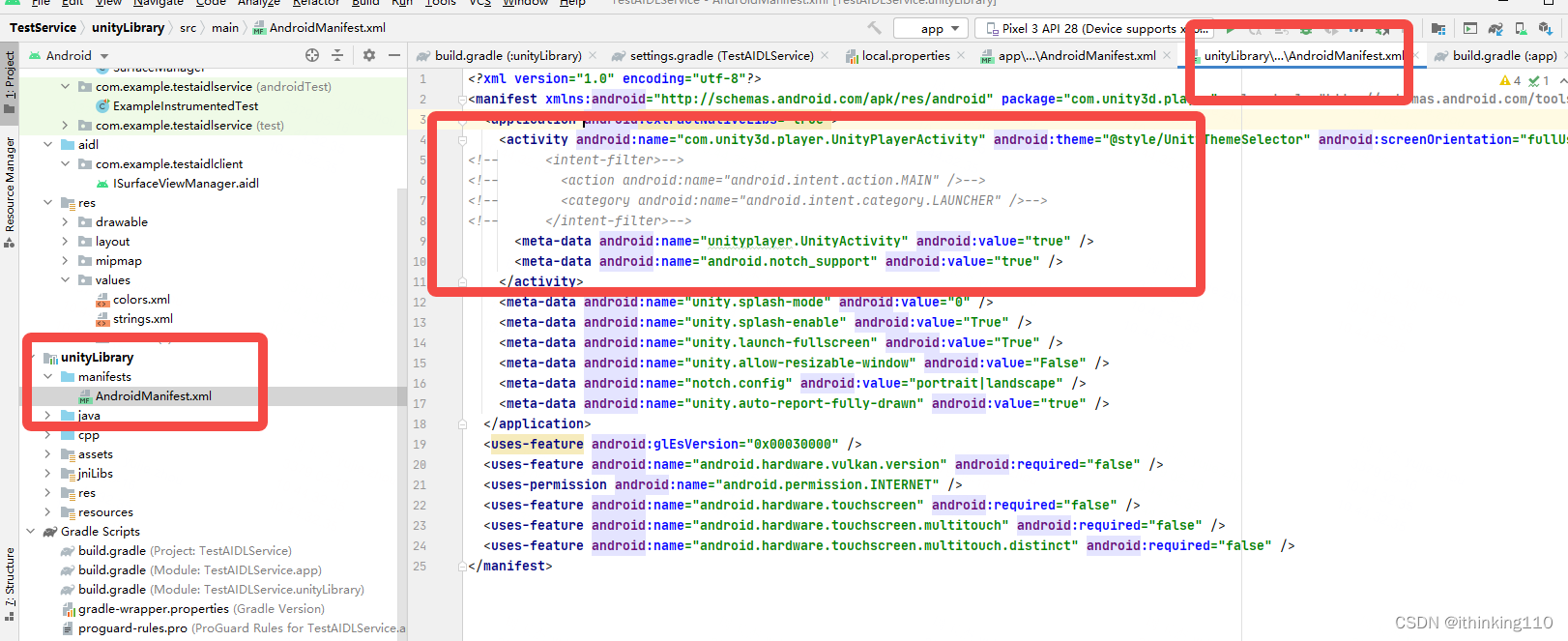Collapse the aidl folder
The height and width of the screenshot is (641, 1568).
pyautogui.click(x=47, y=145)
